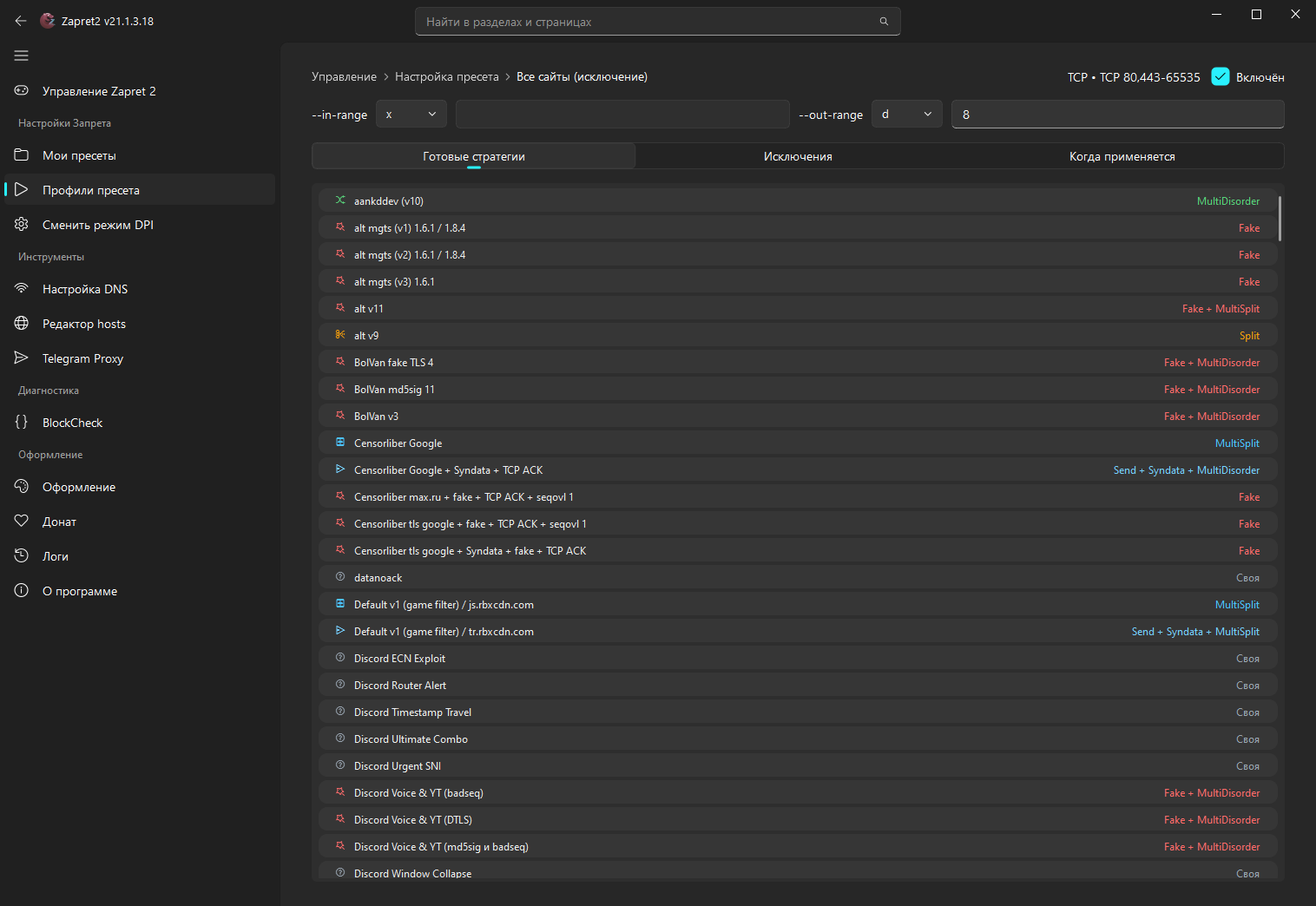Select the alt mgts (v1) 1.6.1 / 1.8.4 strategy

798,227
